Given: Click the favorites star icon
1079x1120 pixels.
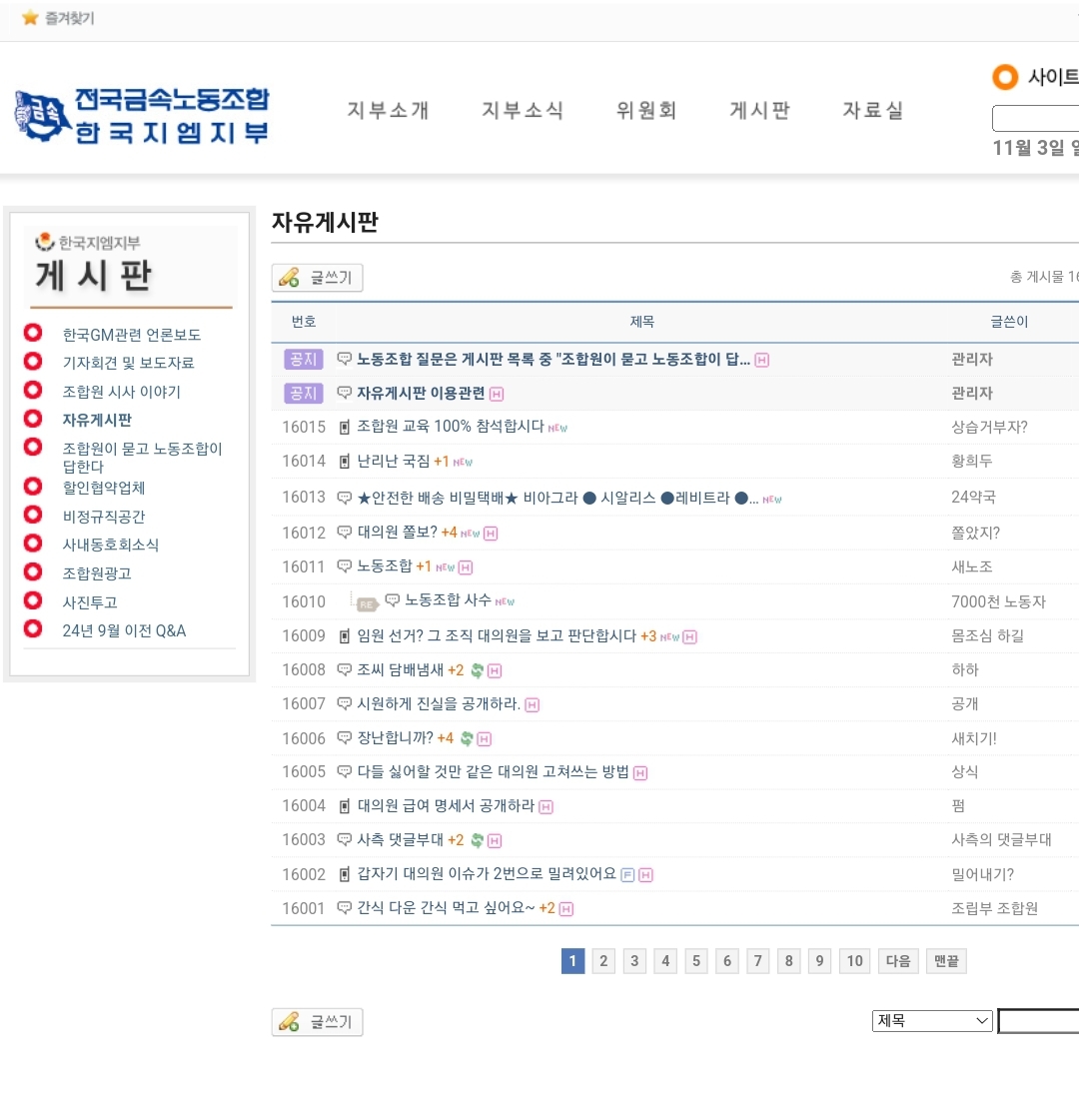Looking at the screenshot, I should coord(30,18).
